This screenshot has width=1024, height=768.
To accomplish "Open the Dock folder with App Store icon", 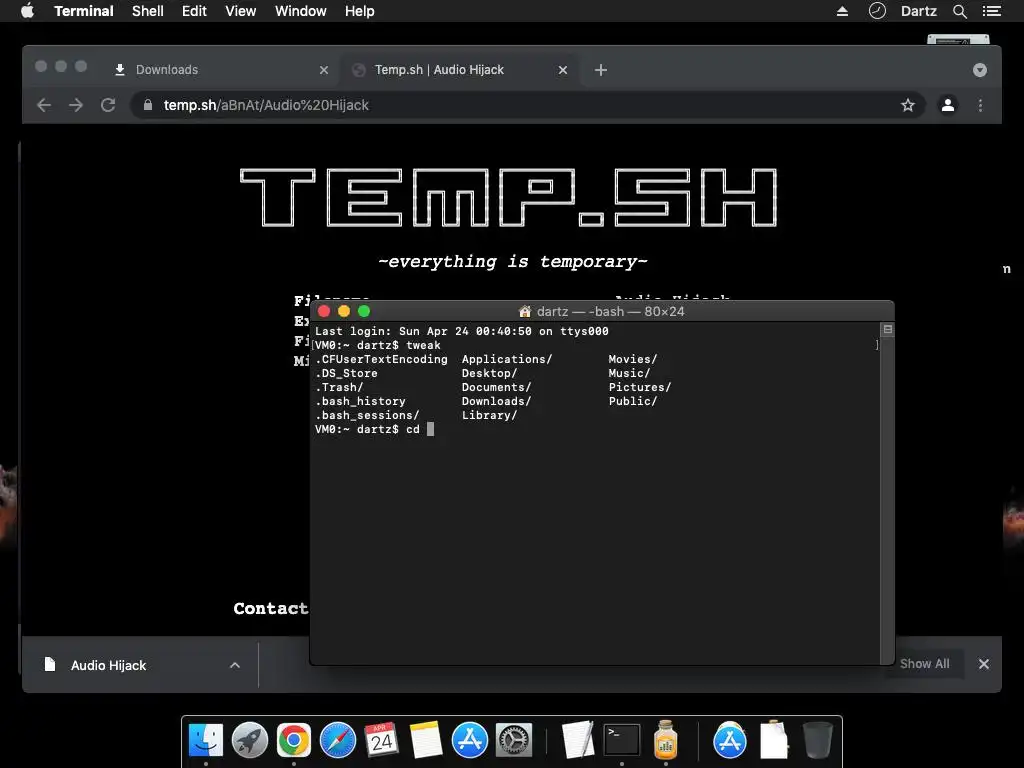I will [729, 741].
